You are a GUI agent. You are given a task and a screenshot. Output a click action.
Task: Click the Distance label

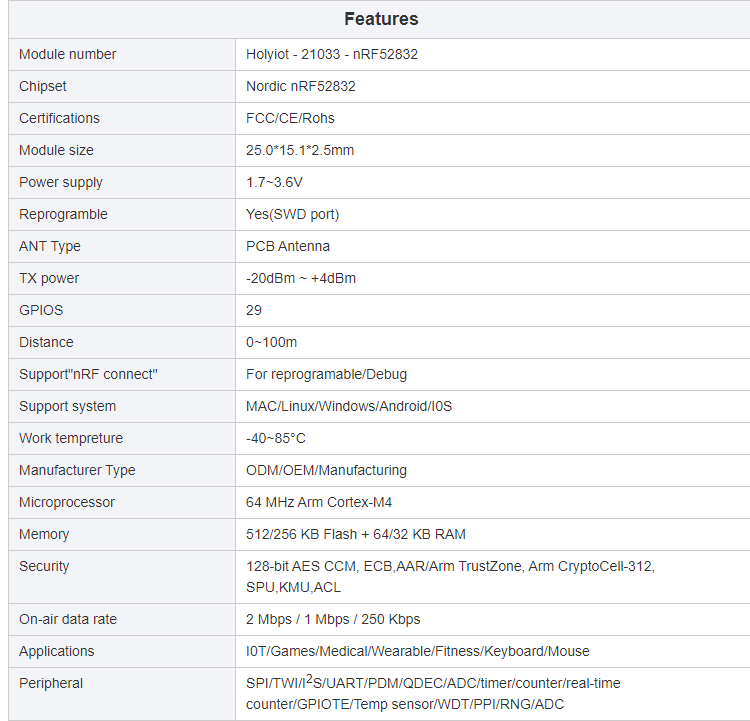tap(46, 342)
